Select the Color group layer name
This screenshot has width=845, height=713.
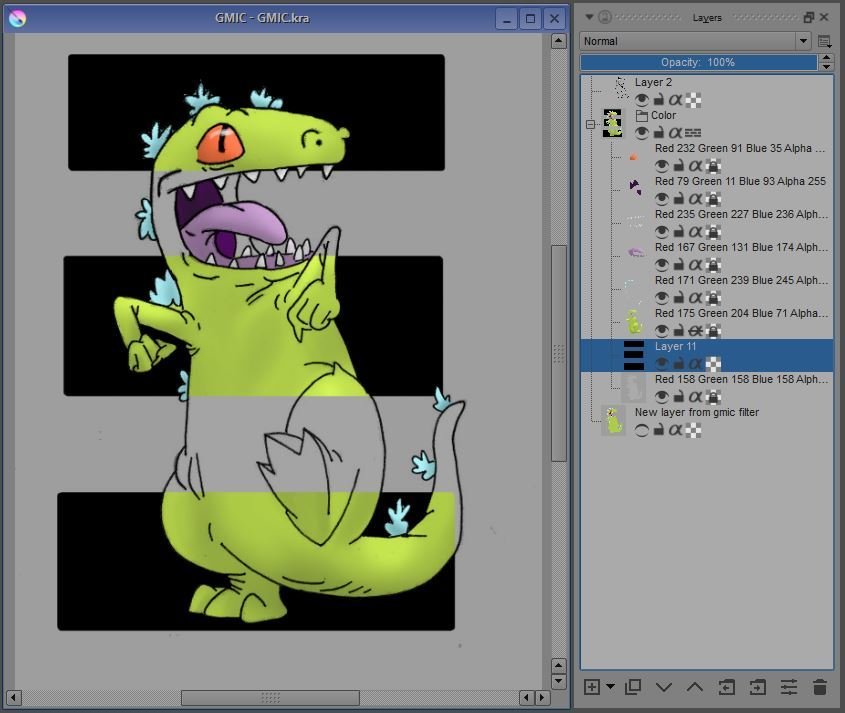pyautogui.click(x=663, y=115)
